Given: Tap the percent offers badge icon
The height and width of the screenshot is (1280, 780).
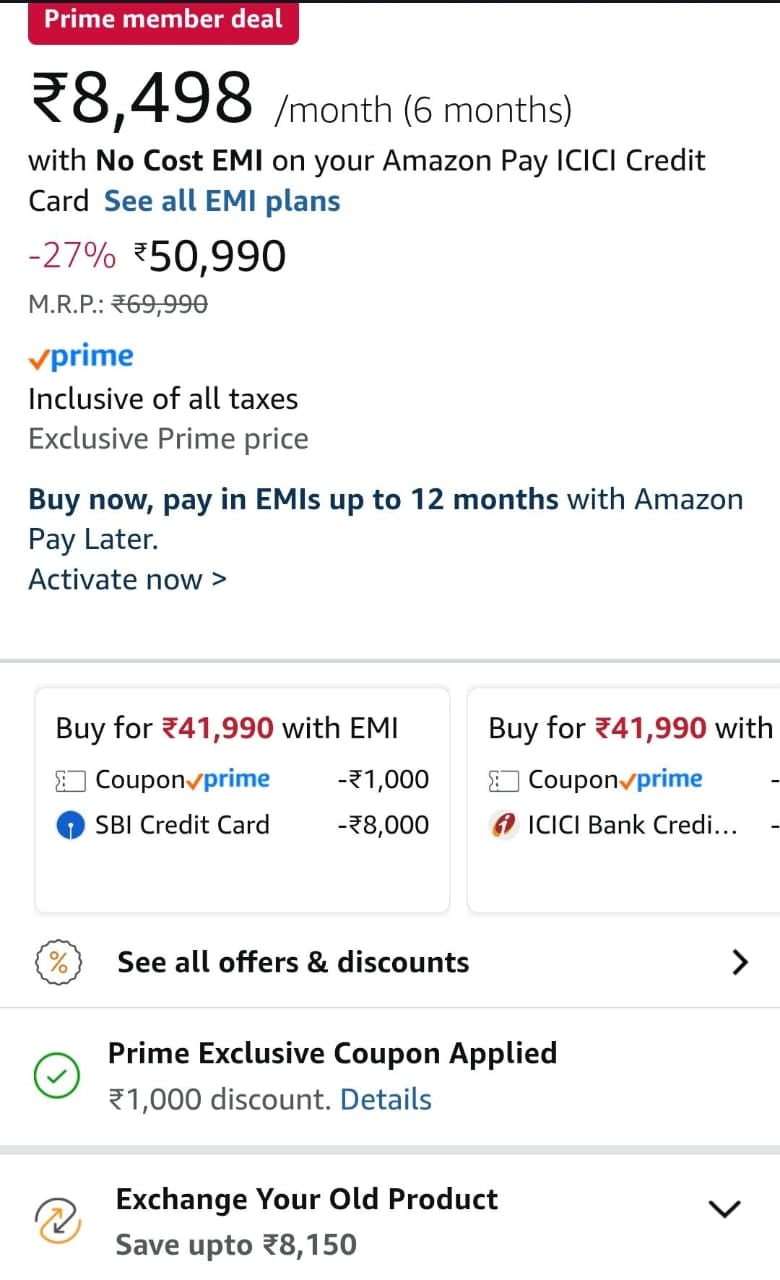Looking at the screenshot, I should point(58,963).
